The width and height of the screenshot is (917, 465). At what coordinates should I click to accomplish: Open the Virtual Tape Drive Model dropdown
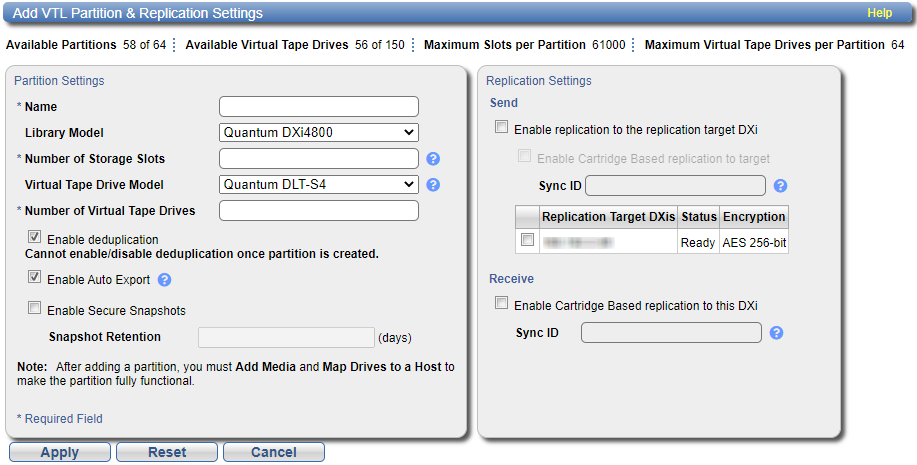tap(318, 185)
